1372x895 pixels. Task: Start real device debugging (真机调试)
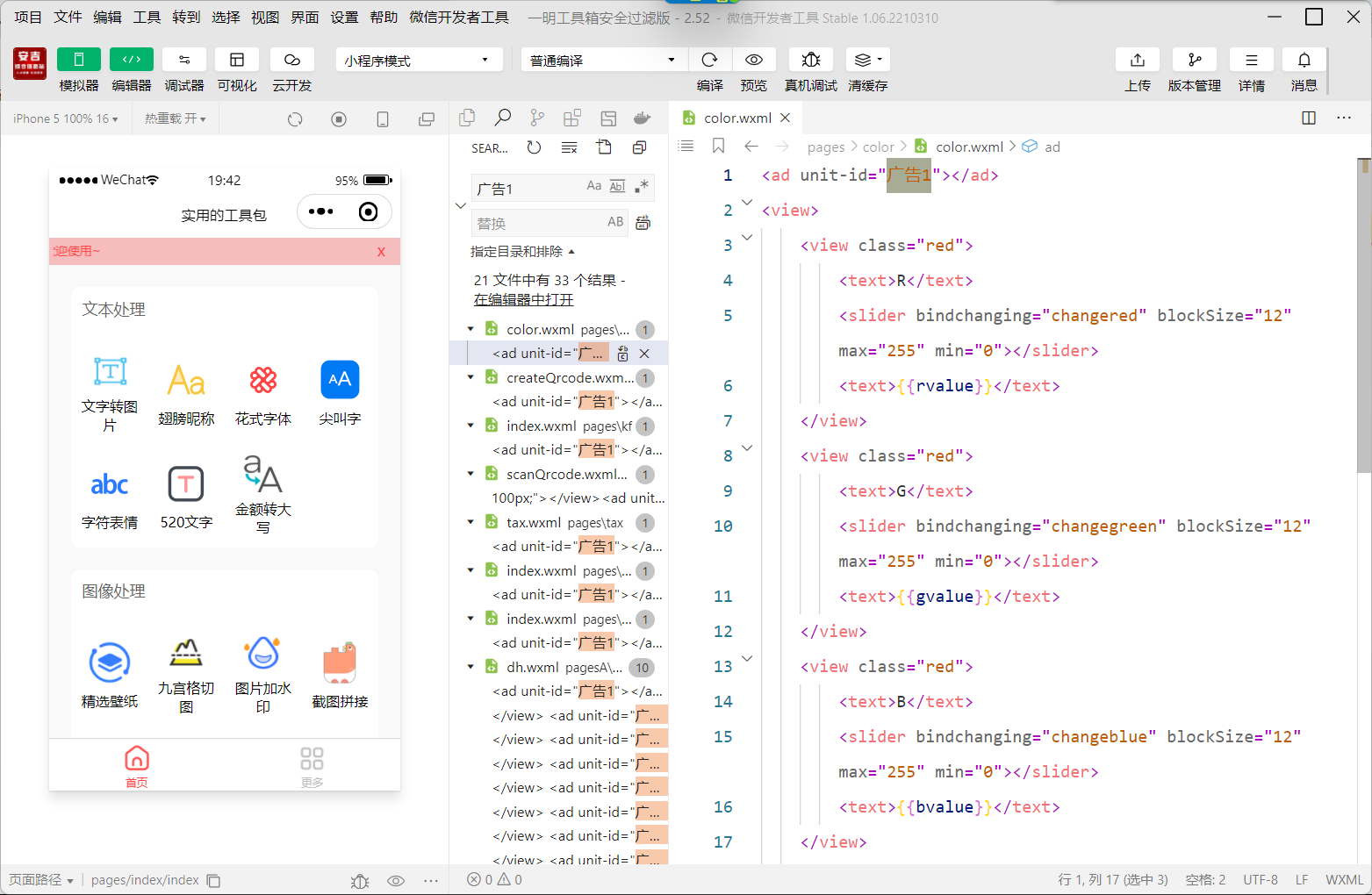click(x=811, y=60)
